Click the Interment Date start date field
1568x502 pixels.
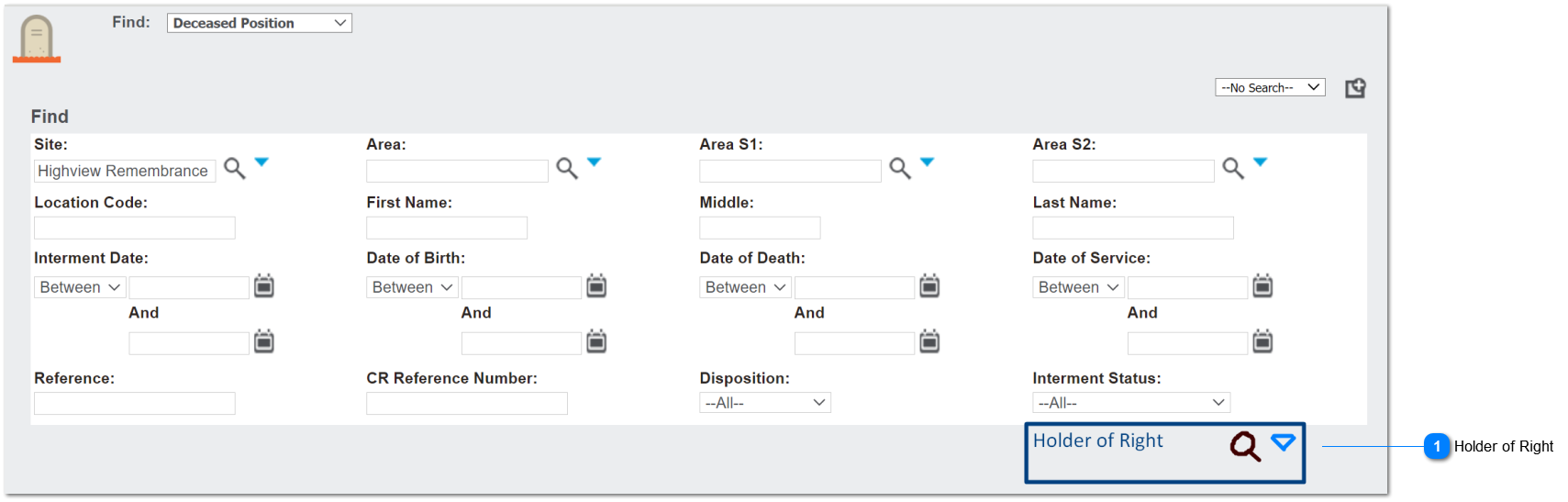[189, 287]
